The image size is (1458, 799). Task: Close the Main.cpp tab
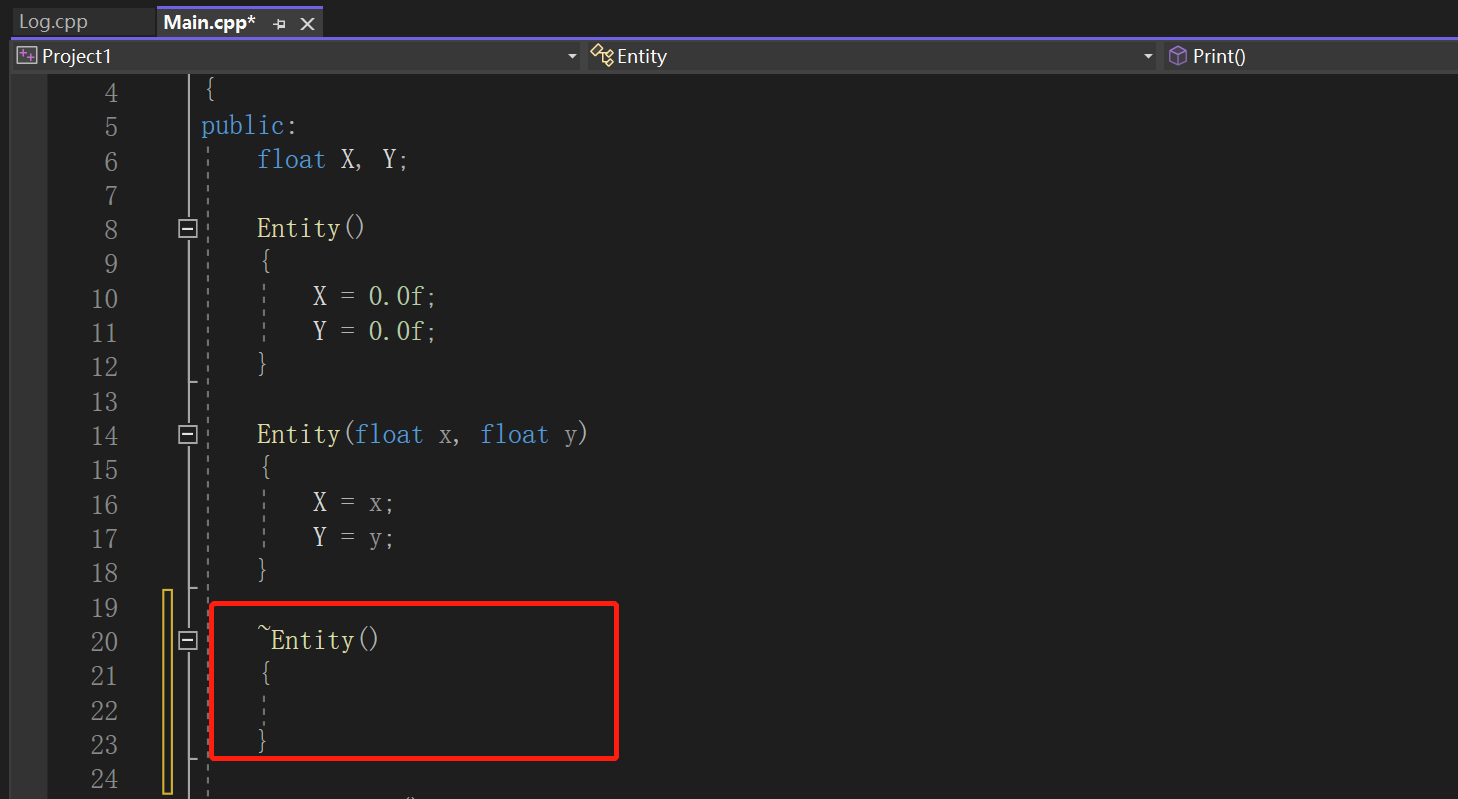pyautogui.click(x=308, y=24)
